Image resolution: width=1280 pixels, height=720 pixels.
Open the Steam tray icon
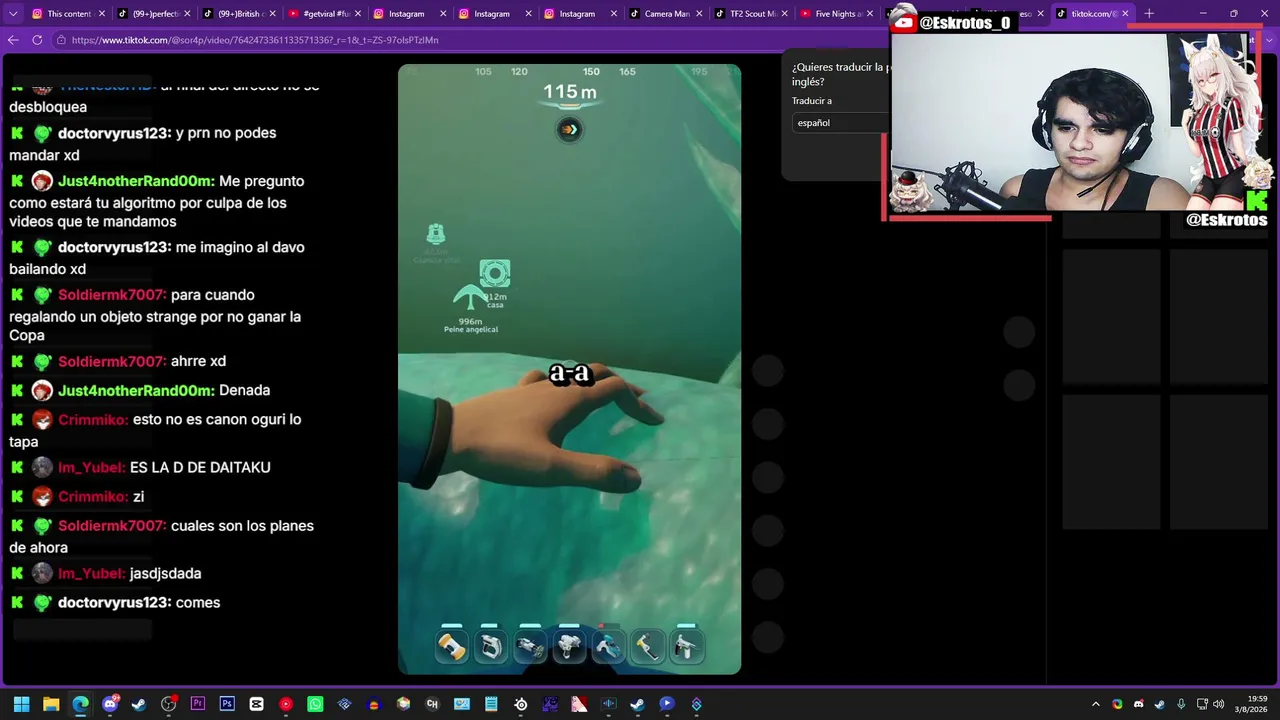click(x=1159, y=704)
